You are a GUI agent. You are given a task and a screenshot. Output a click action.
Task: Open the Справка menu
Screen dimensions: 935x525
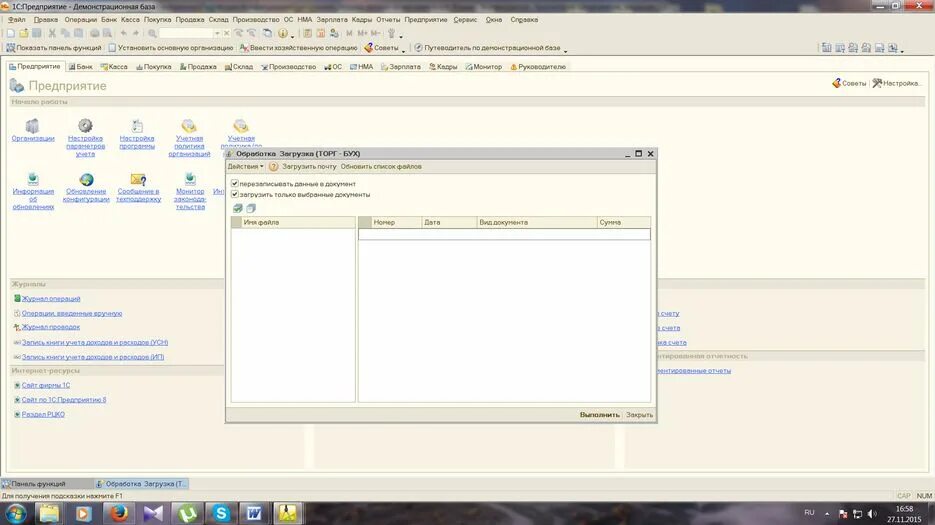(524, 20)
